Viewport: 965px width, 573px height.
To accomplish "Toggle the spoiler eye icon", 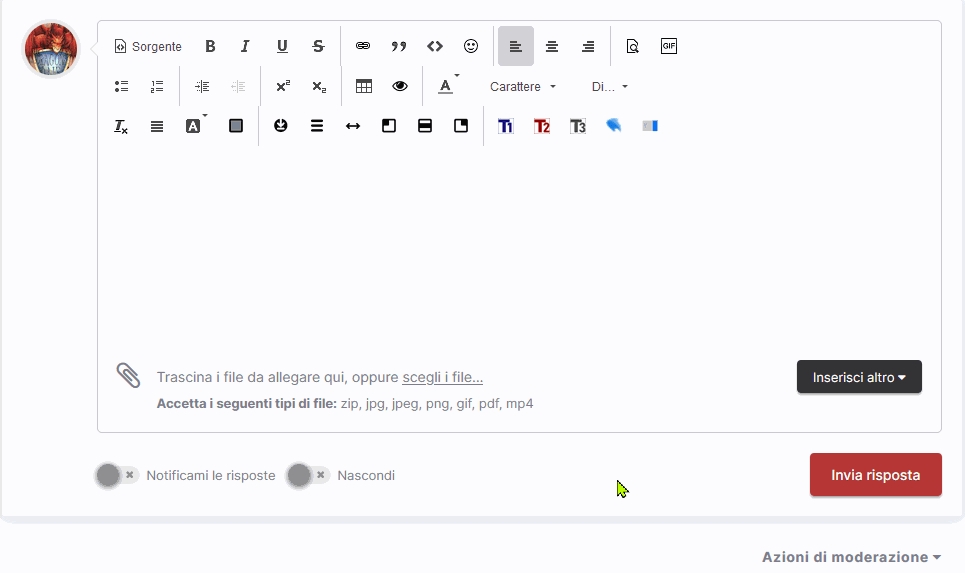I will pyautogui.click(x=400, y=87).
